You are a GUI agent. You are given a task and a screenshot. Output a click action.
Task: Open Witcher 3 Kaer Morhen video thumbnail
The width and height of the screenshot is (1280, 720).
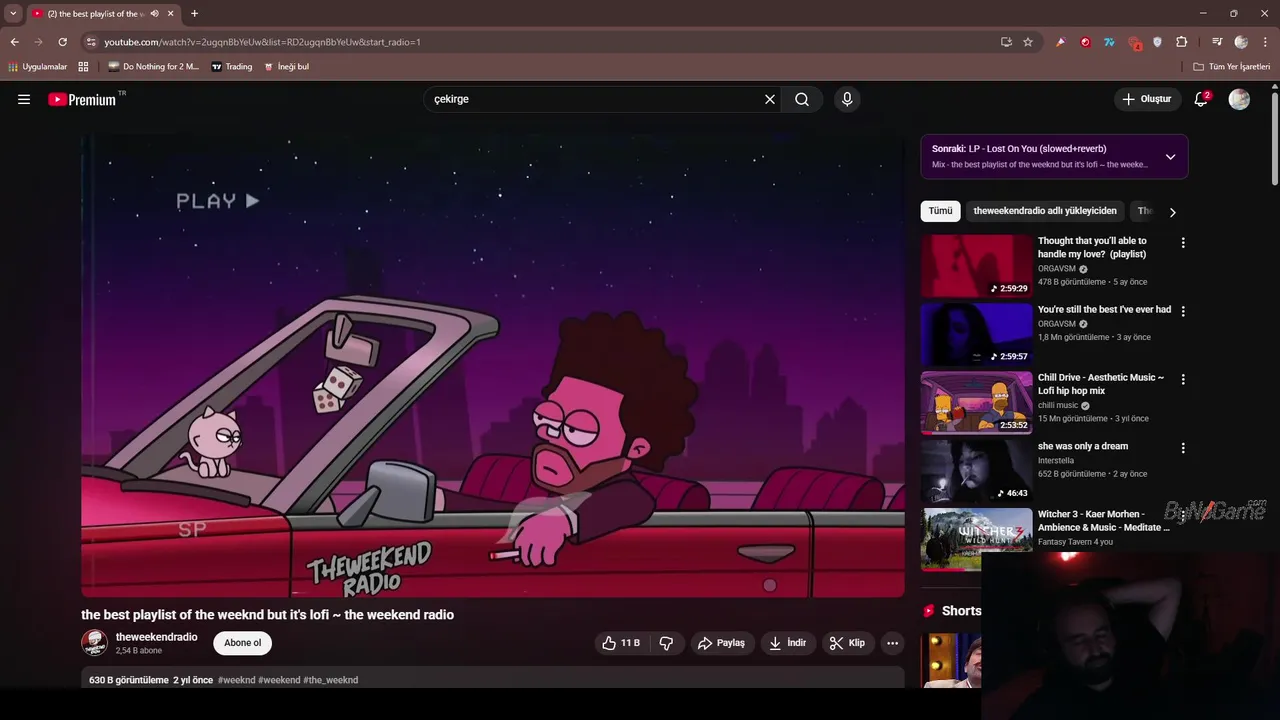(x=976, y=540)
